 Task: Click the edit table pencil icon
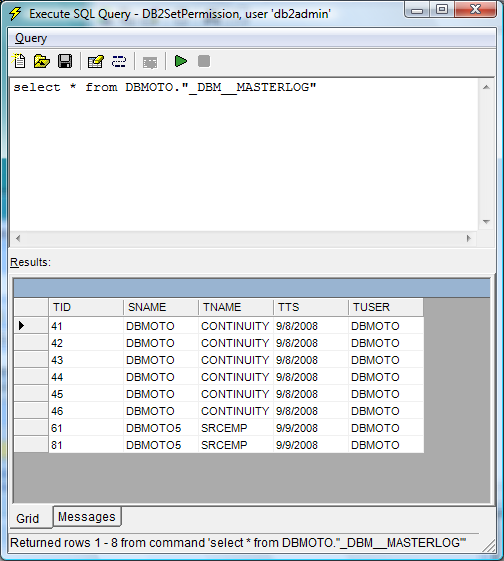point(96,62)
